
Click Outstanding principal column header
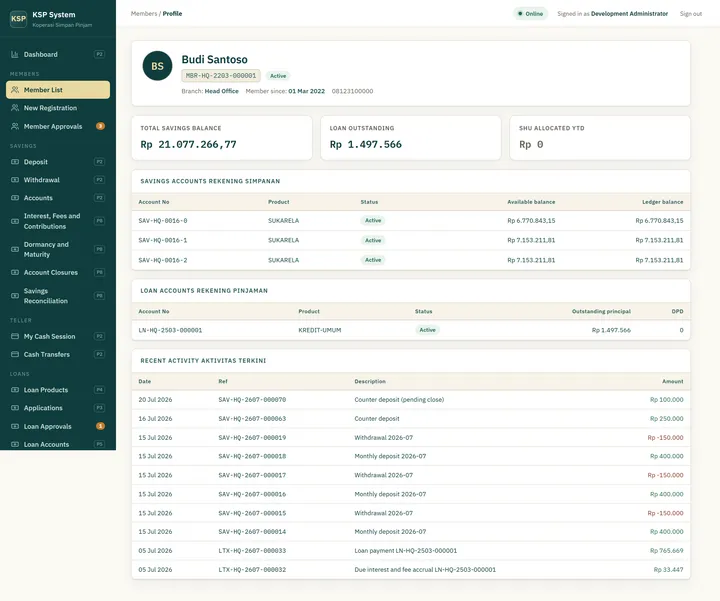coord(601,311)
